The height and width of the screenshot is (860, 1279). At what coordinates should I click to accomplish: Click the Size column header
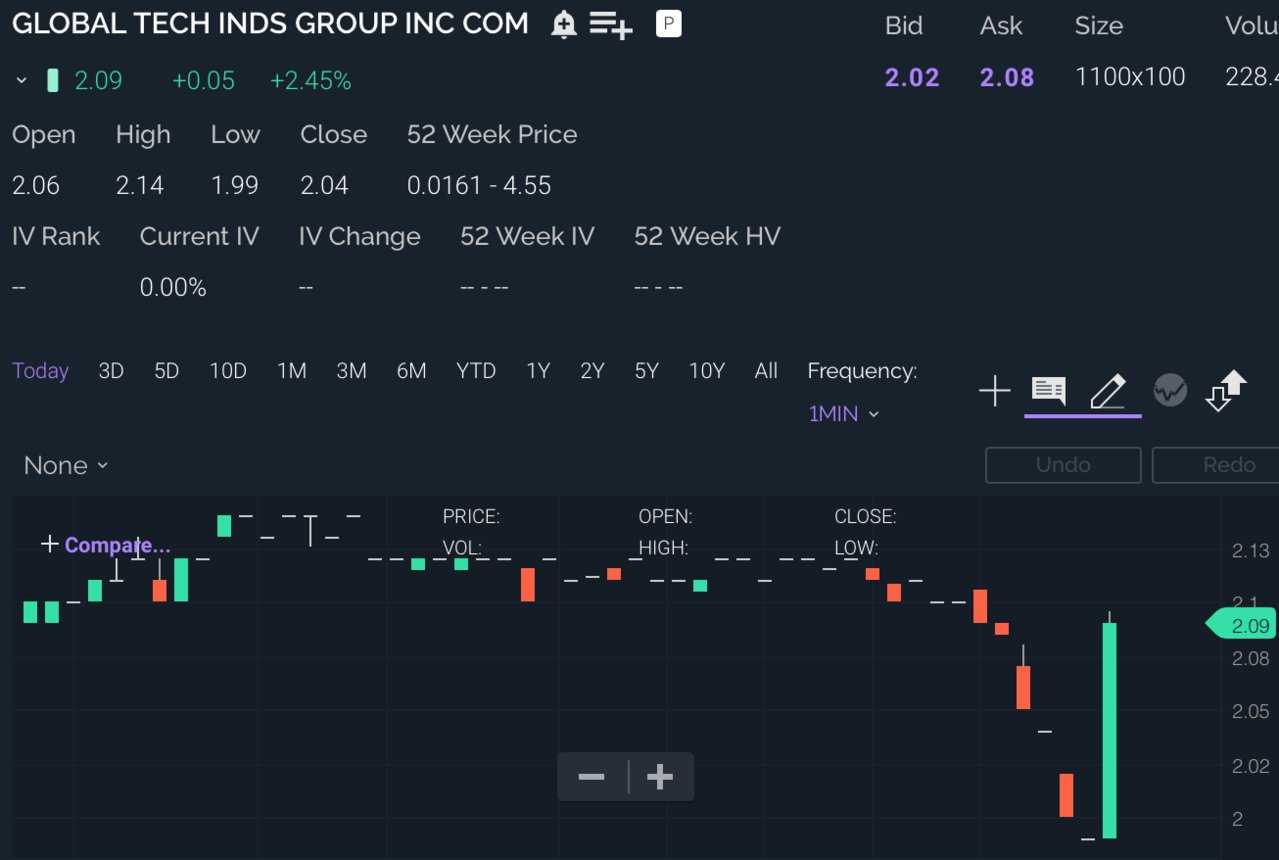tap(1099, 26)
